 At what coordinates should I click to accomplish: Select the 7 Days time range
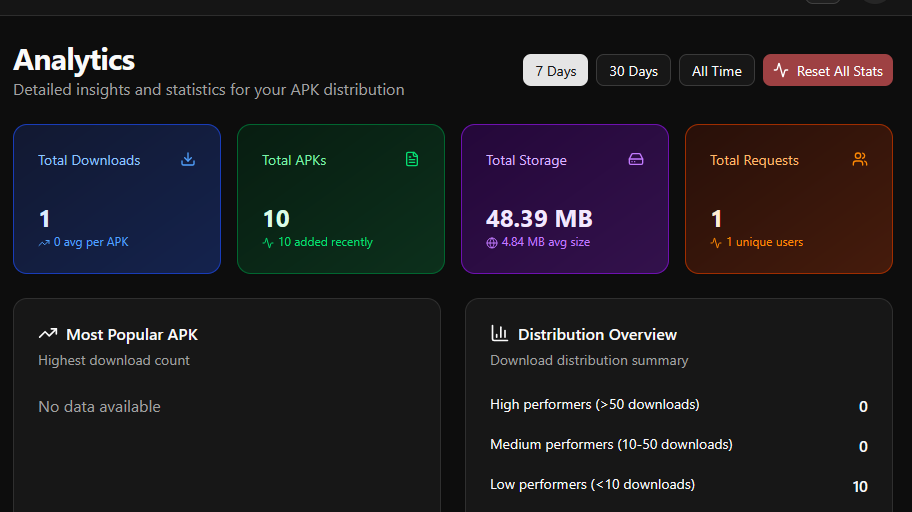click(x=555, y=71)
